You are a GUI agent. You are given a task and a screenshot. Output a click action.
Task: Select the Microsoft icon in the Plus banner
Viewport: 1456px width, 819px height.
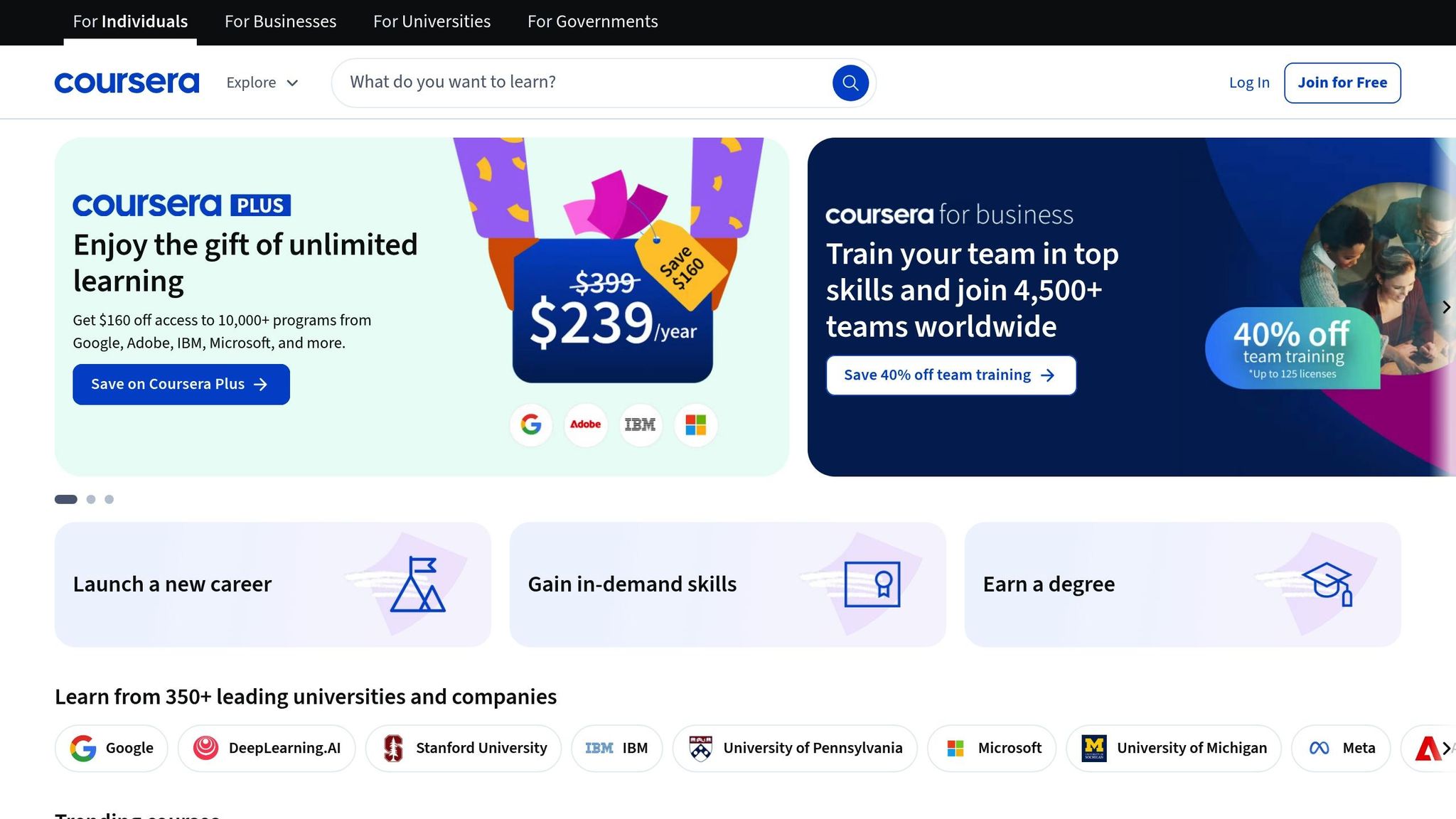(x=695, y=424)
